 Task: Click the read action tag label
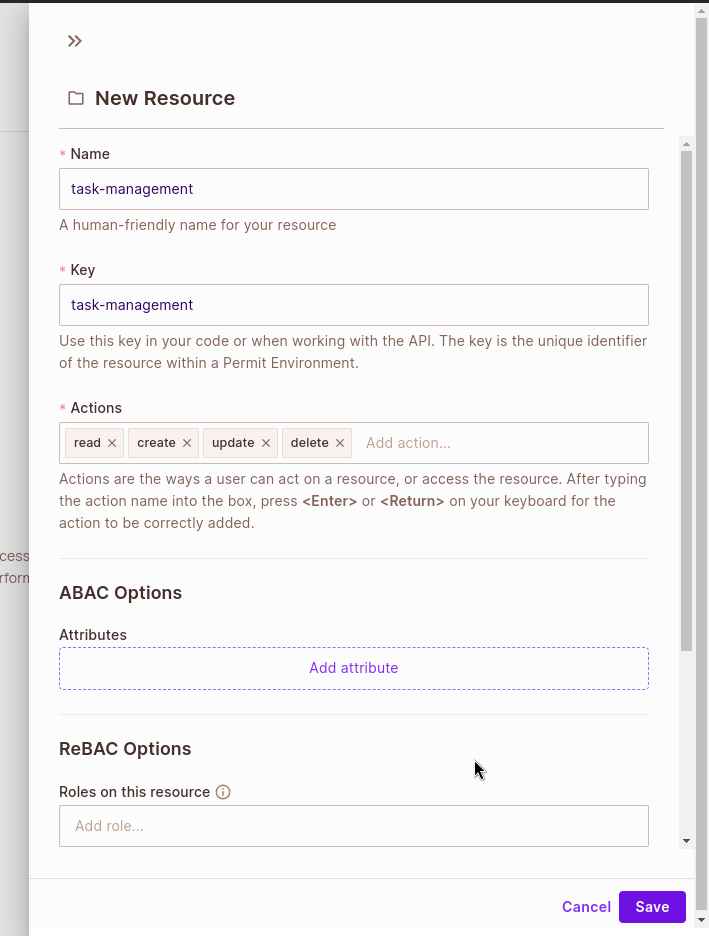87,443
